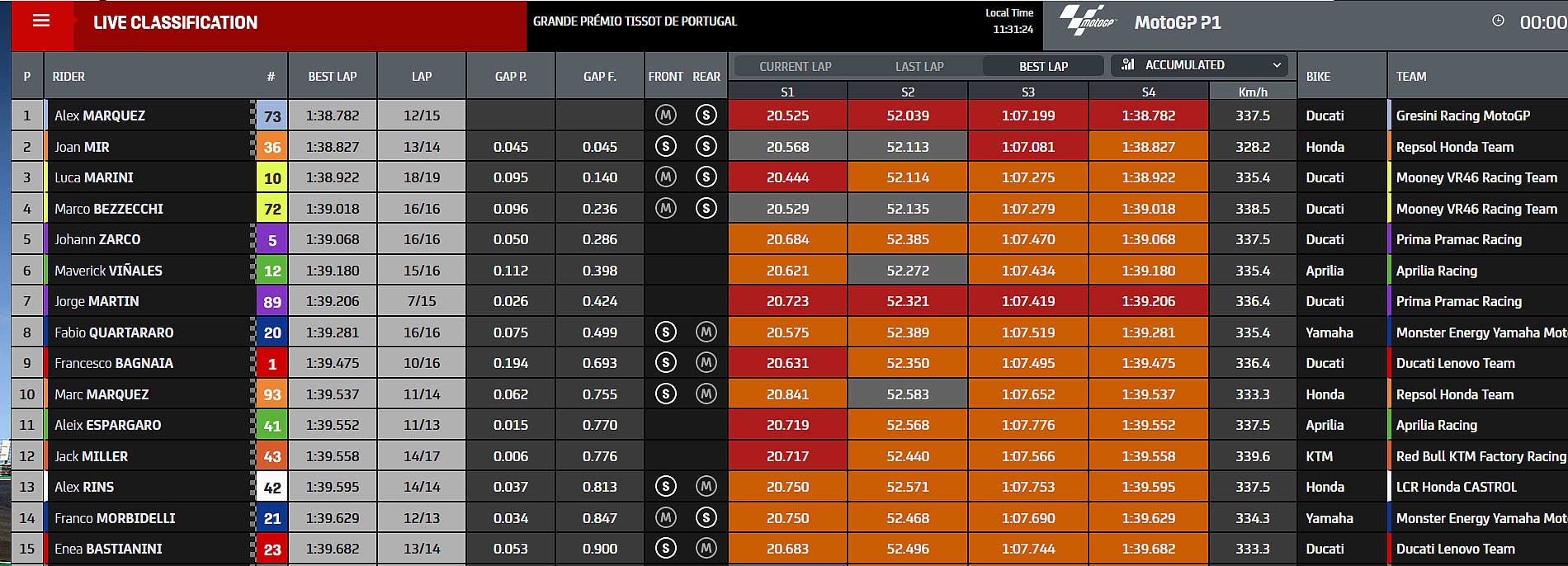Click Bezzecchi front tyre M icon
The height and width of the screenshot is (566, 1568).
point(666,209)
